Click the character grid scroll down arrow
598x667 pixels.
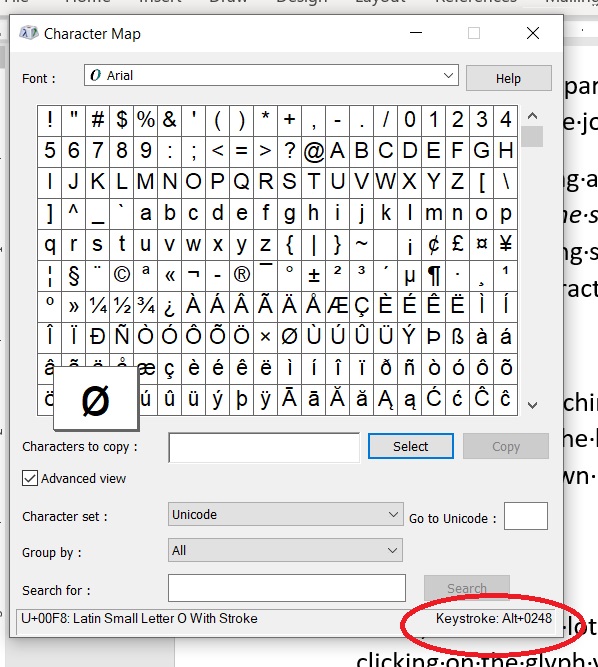pos(532,405)
